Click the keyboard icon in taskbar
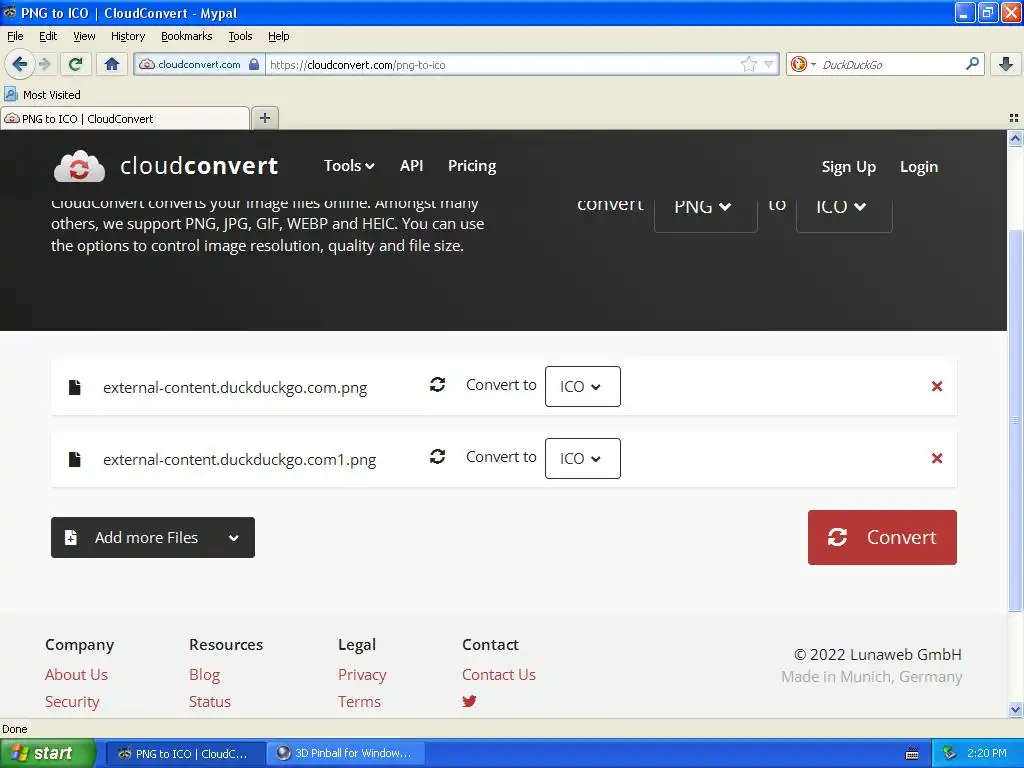Viewport: 1024px width, 768px height. coord(912,754)
